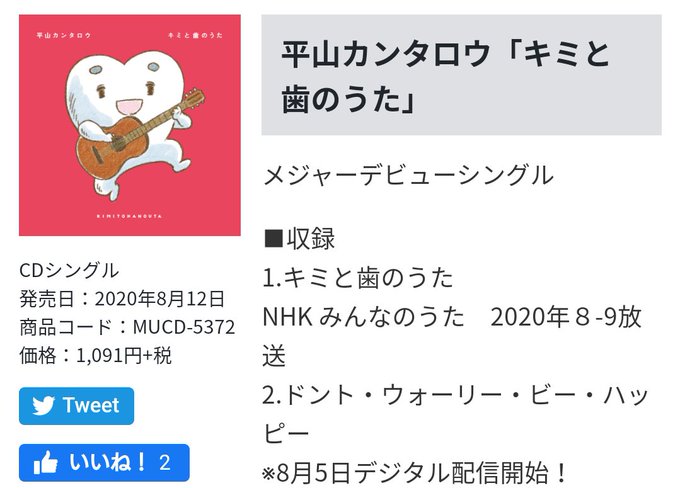Viewport: 680px width, 488px height.
Task: Click the thumbs-up icon on いいね button
Action: click(46, 462)
